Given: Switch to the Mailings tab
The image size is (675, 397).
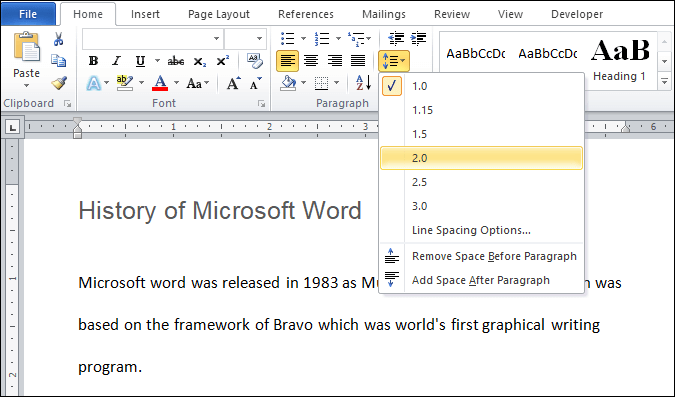Looking at the screenshot, I should [x=384, y=14].
